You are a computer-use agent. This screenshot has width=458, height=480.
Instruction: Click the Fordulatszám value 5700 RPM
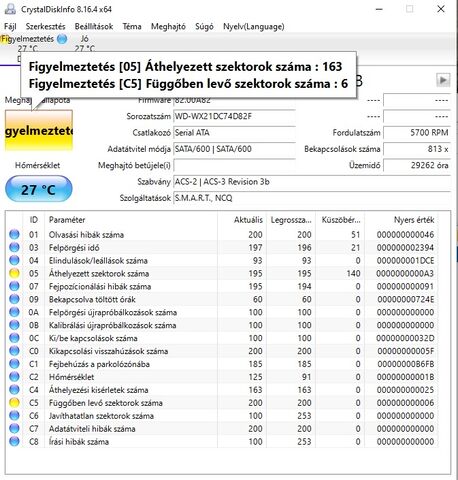point(417,133)
